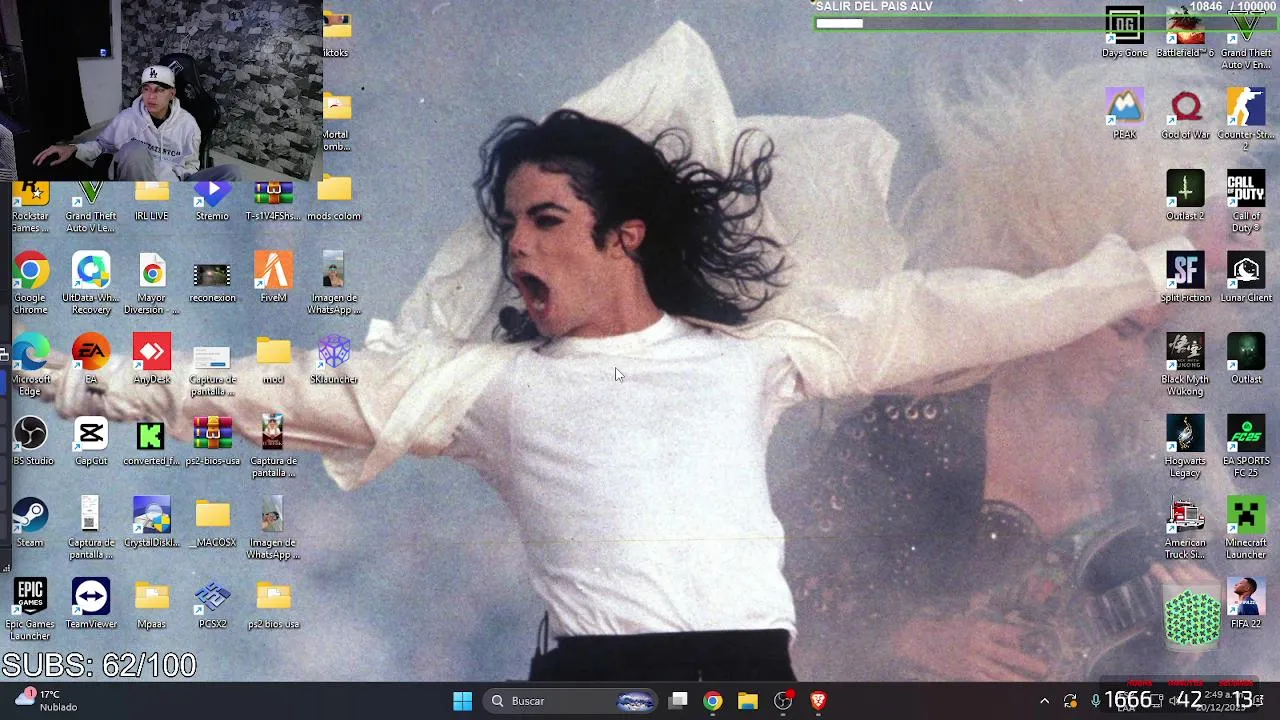
Task: Launch the Hogwarts Legacy shortcut
Action: point(1185,447)
